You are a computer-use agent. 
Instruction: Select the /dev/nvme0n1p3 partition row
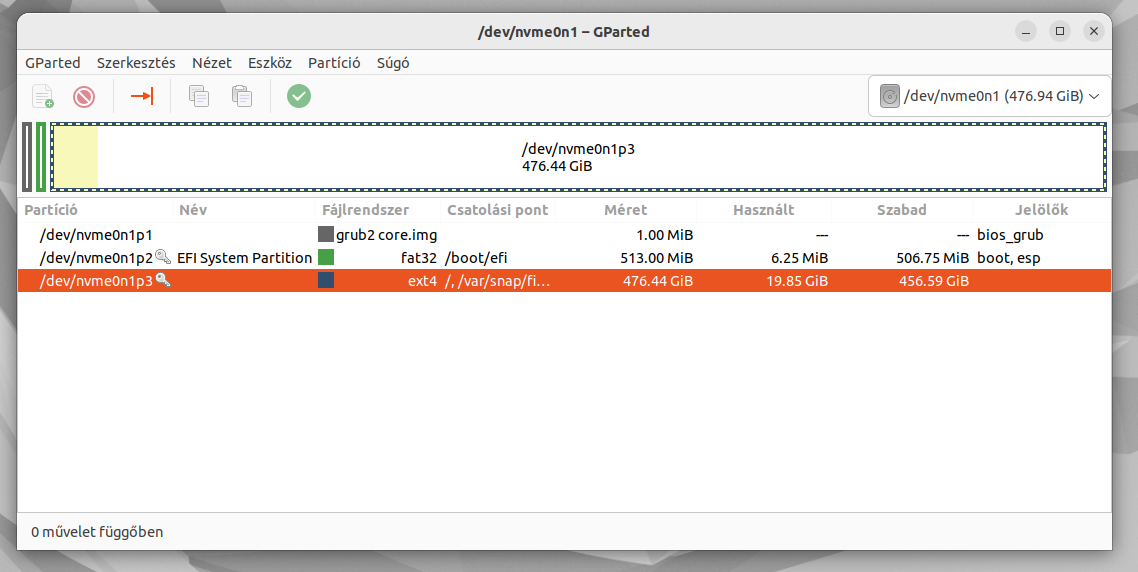[565, 280]
